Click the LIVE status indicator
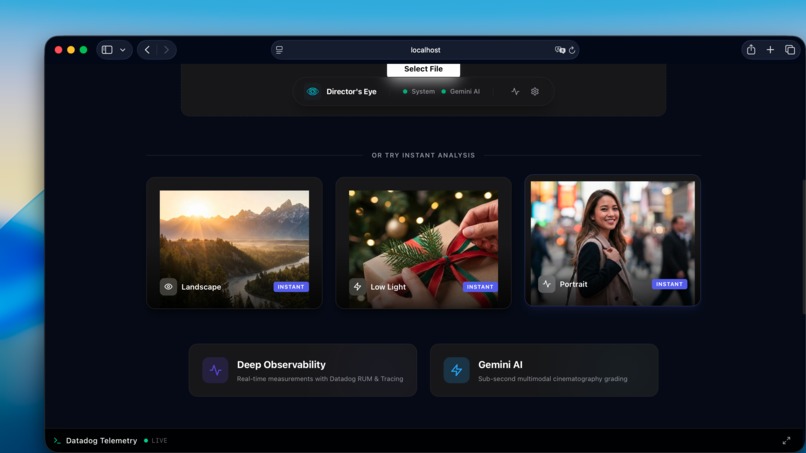806x453 pixels. [156, 441]
